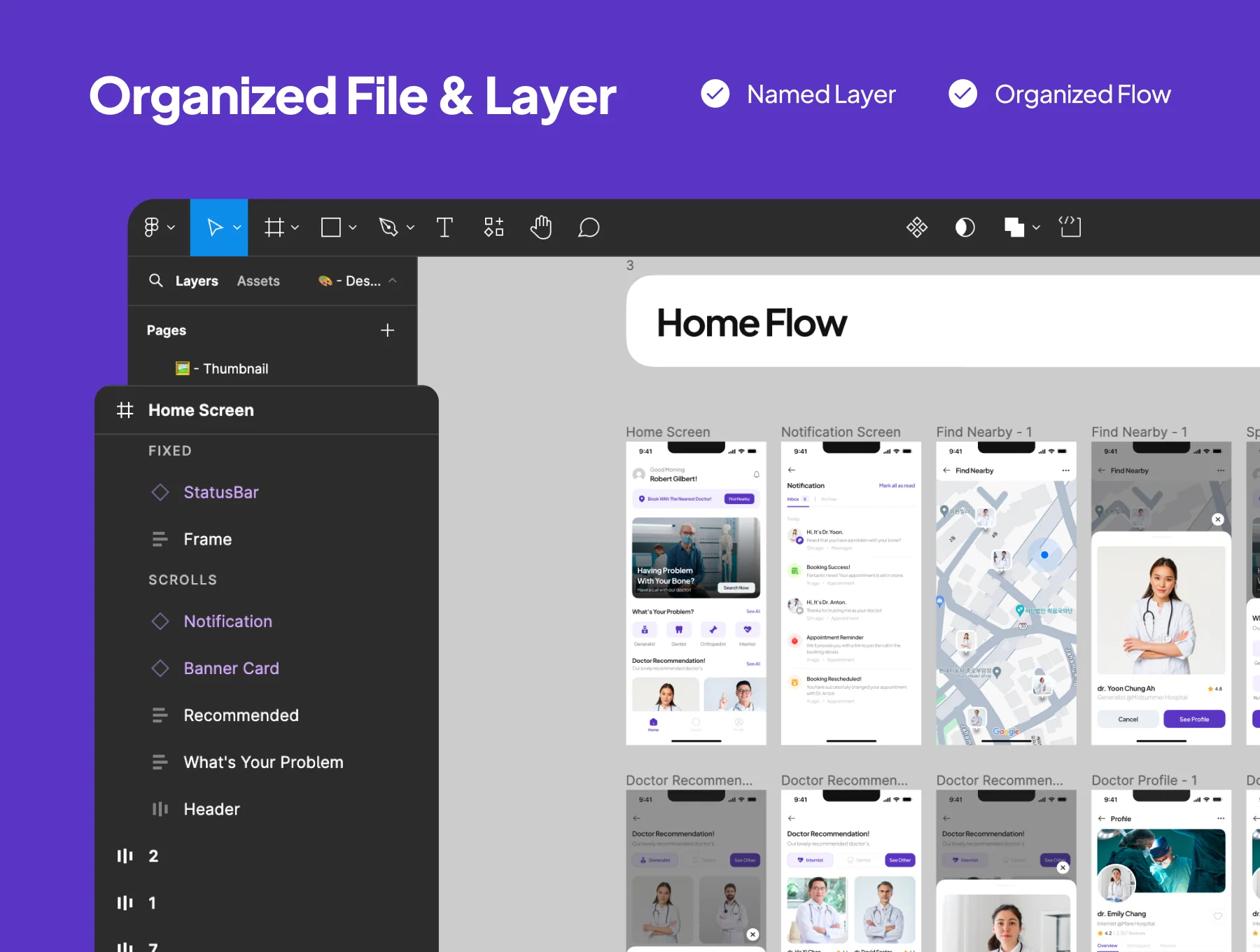Click the Banner Card diamond icon

click(160, 668)
